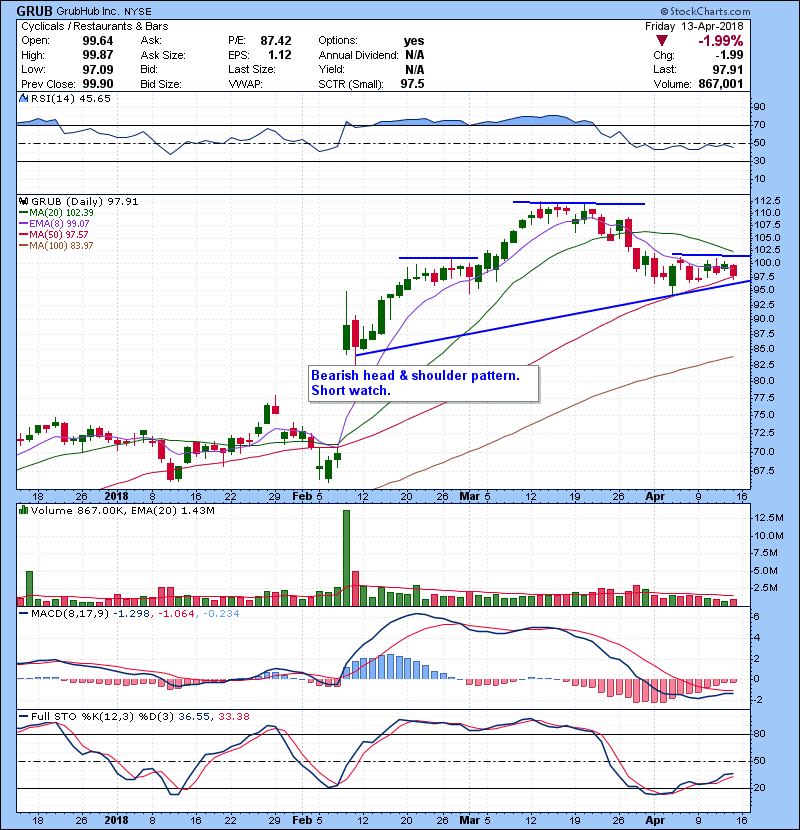This screenshot has height=830, width=800.
Task: Select the -1.99% percent change figure
Action: tap(721, 41)
